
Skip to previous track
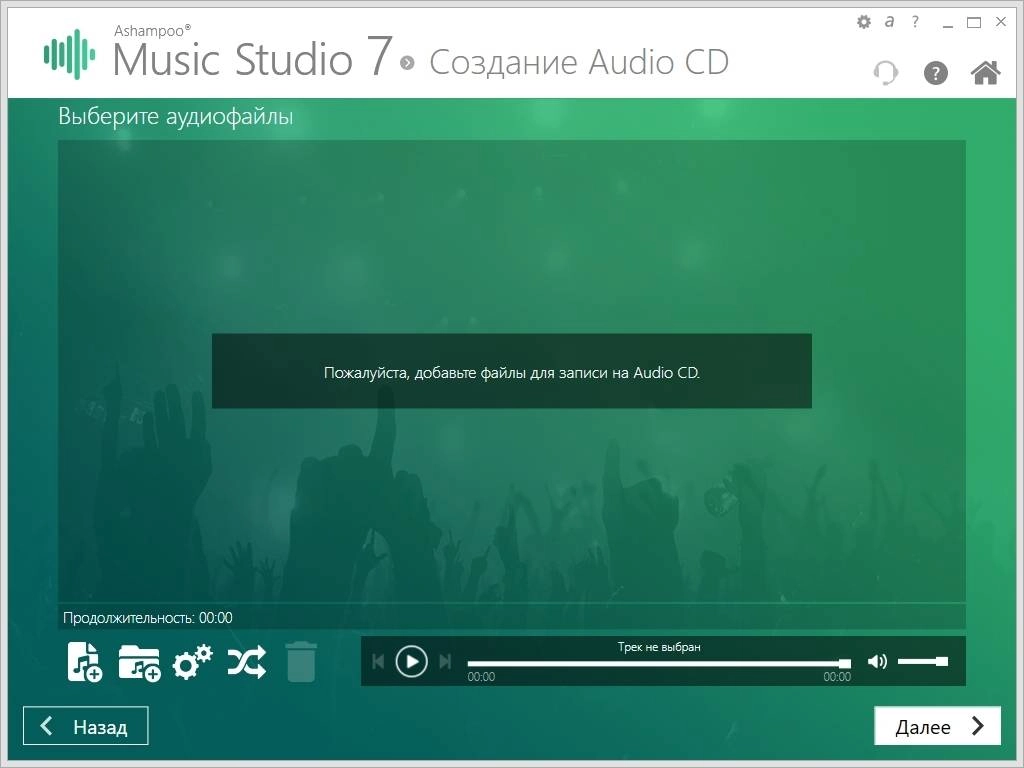click(378, 662)
